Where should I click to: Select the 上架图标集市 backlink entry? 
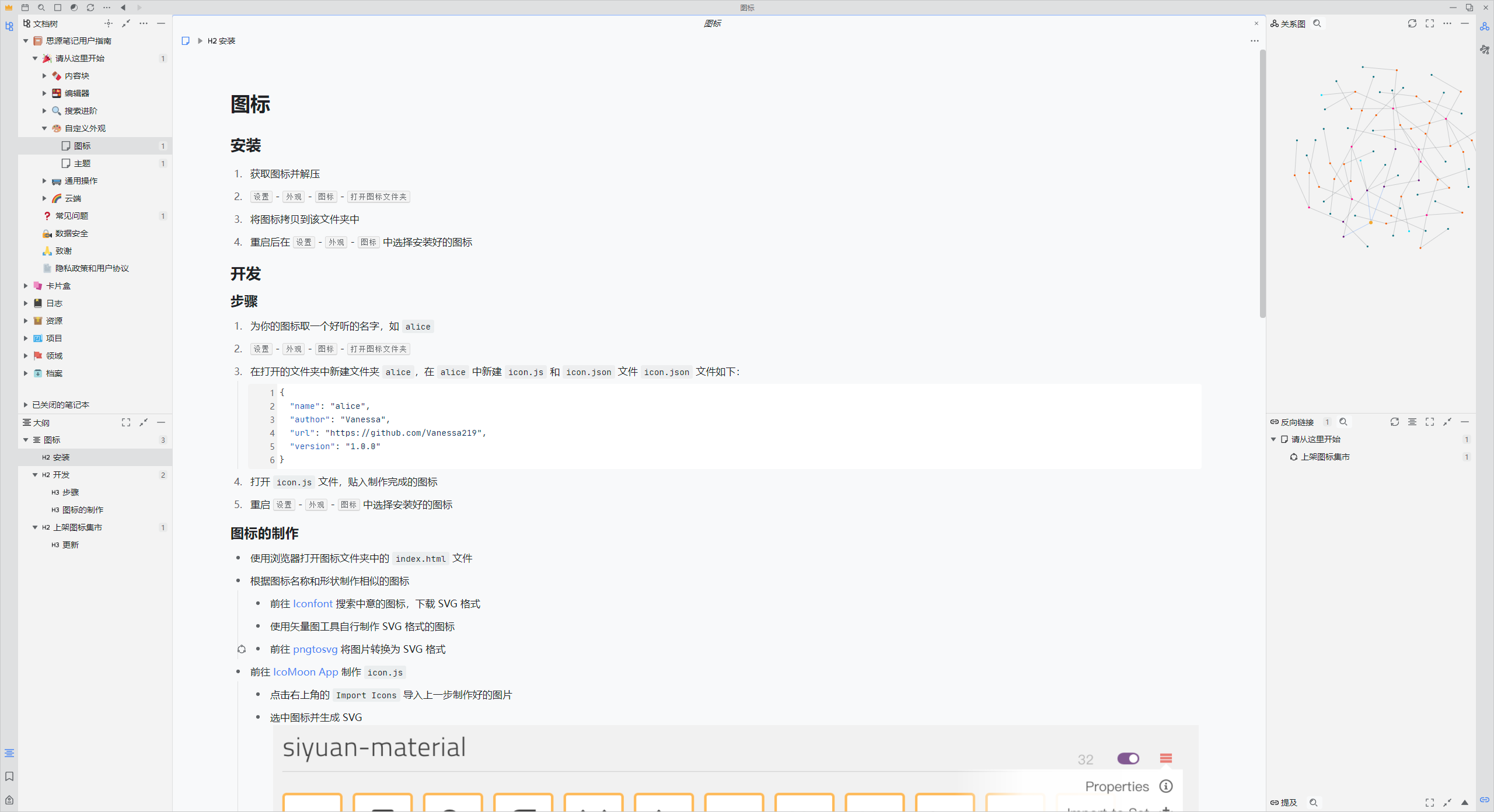coord(1371,457)
